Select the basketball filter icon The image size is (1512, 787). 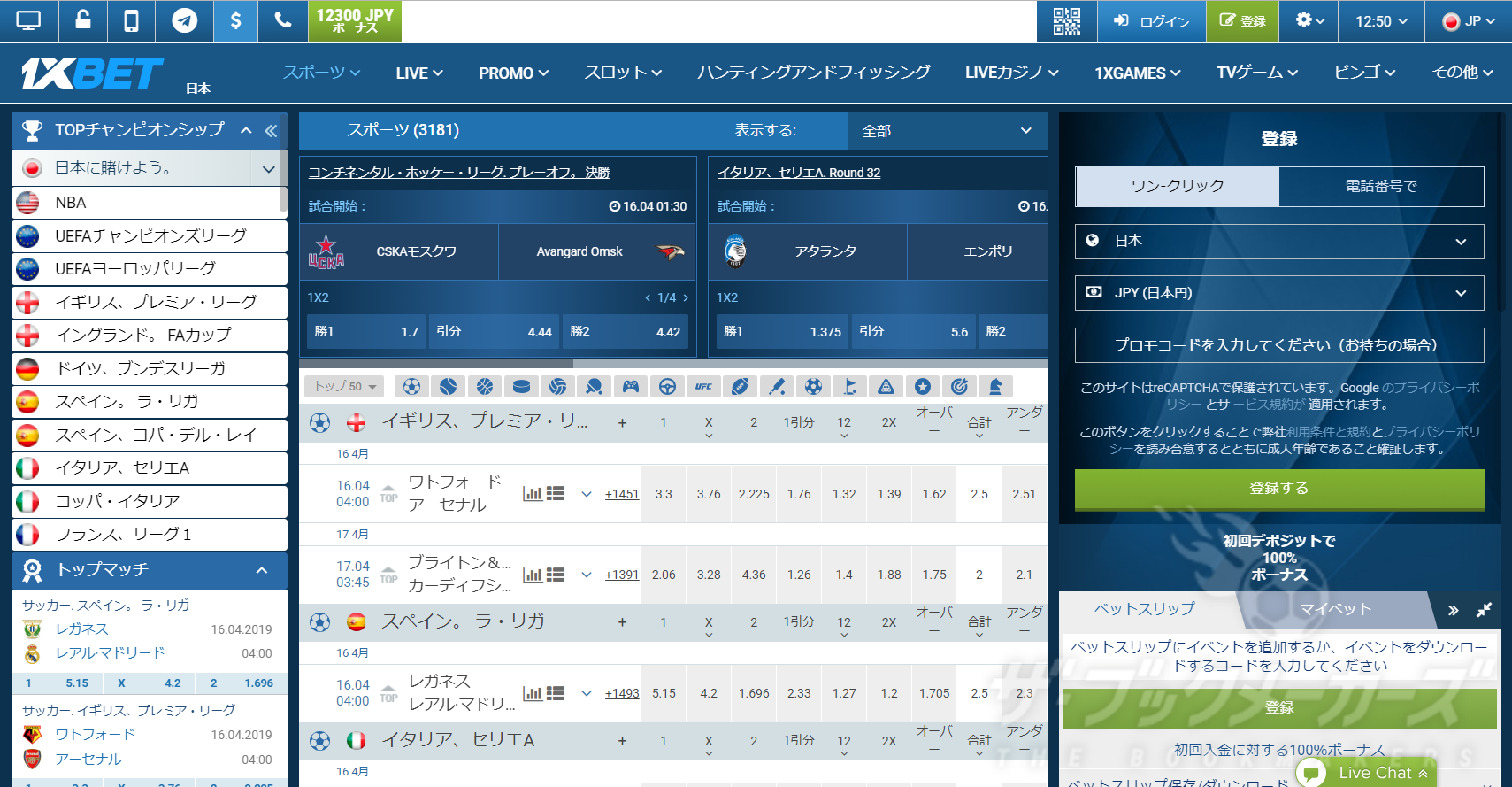(485, 386)
